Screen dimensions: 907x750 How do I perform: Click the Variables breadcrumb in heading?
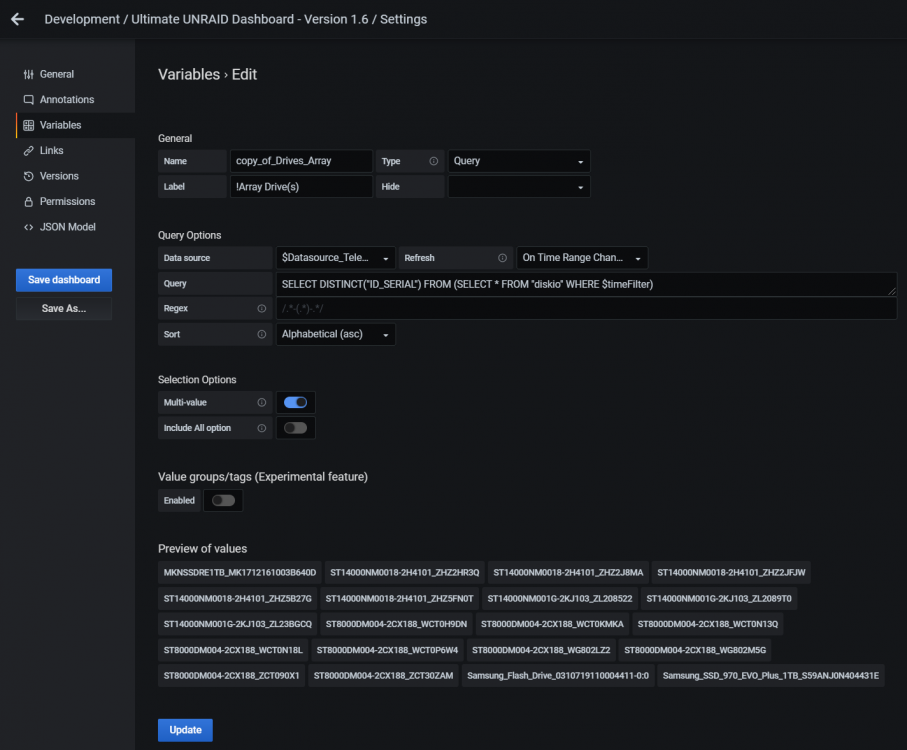[189, 75]
